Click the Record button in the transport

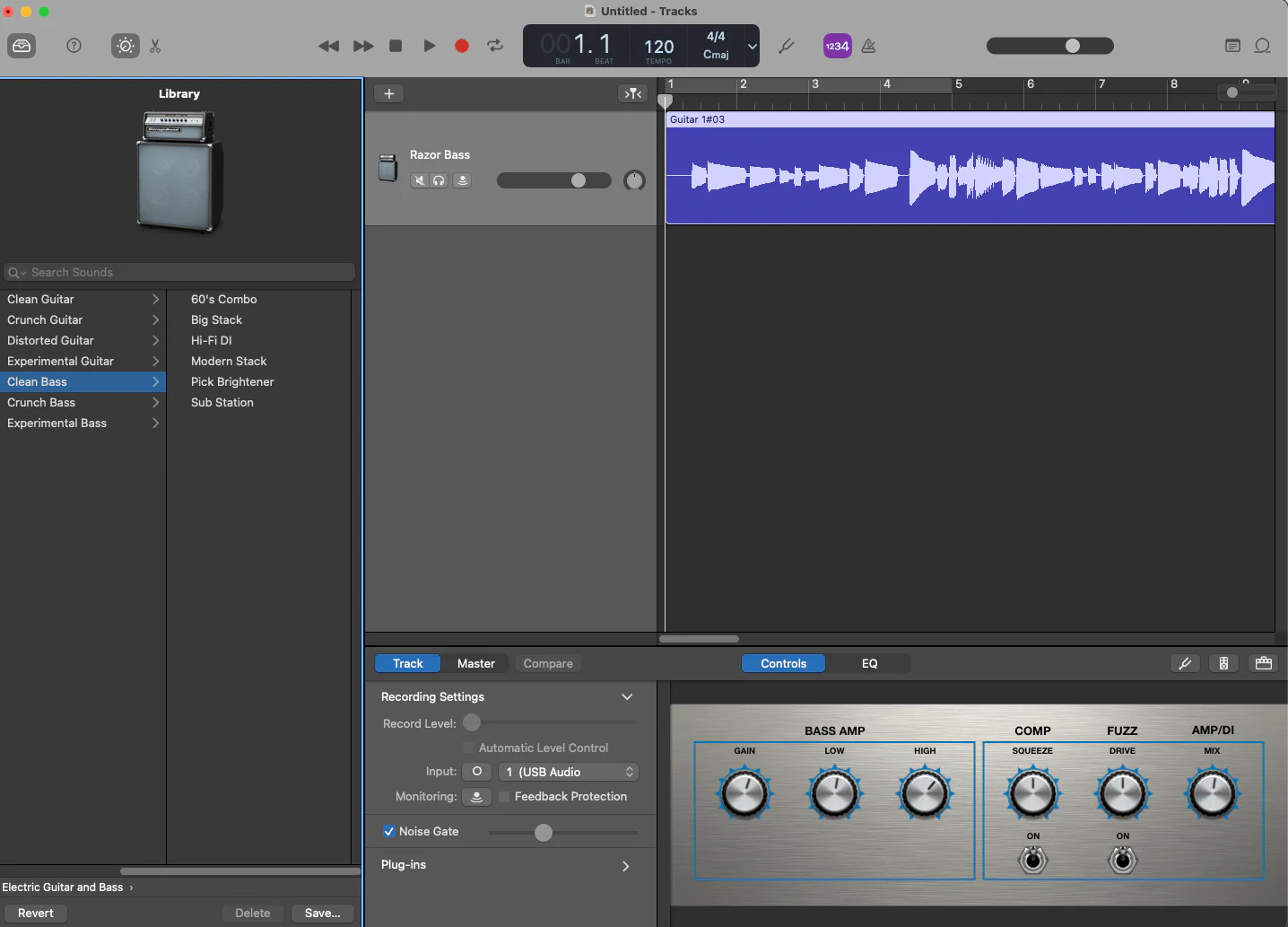pos(462,46)
